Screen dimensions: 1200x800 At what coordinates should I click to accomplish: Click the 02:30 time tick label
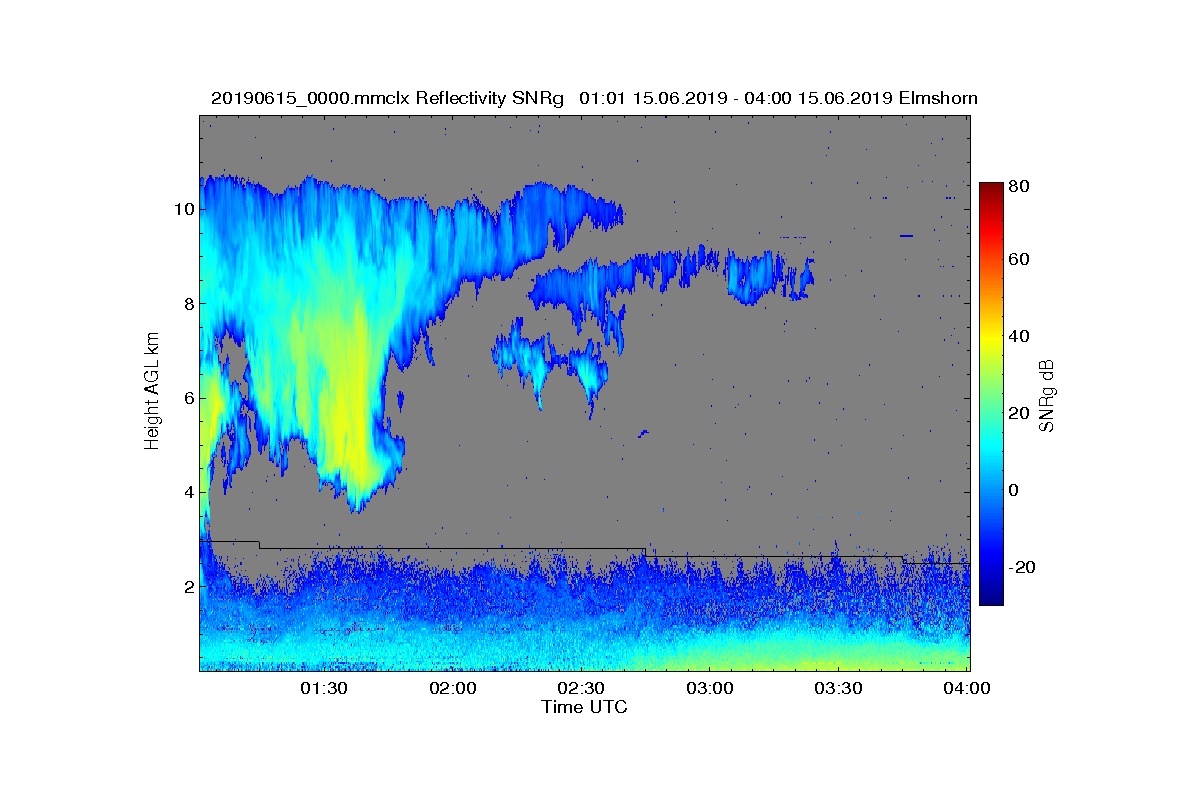click(x=581, y=689)
